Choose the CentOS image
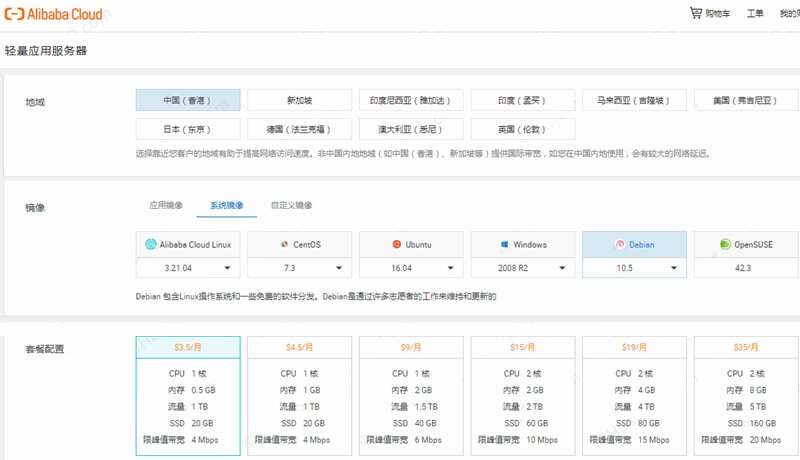Viewport: 800px width, 460px height. click(x=299, y=244)
